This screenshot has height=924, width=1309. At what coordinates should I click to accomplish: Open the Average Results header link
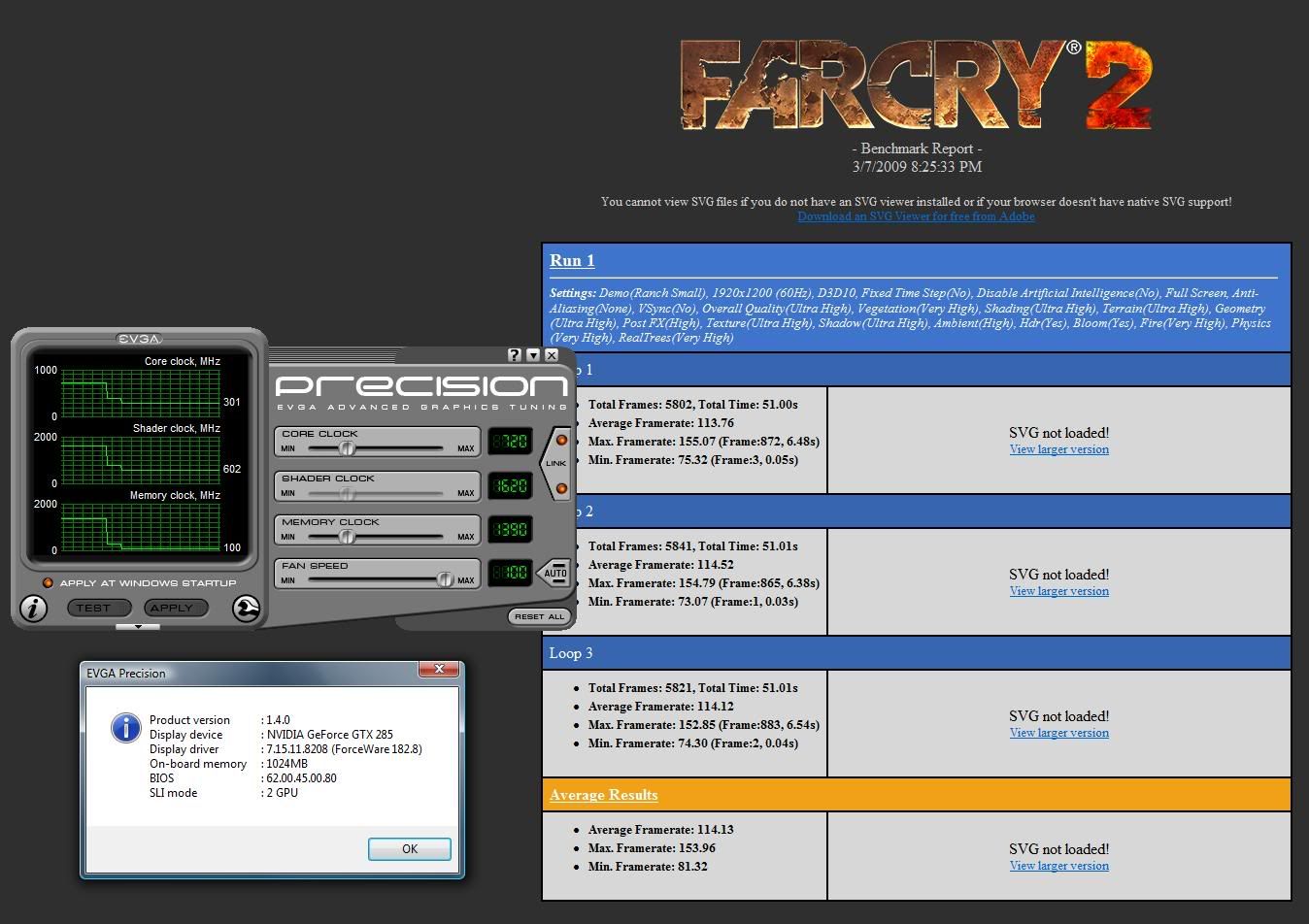coord(603,795)
